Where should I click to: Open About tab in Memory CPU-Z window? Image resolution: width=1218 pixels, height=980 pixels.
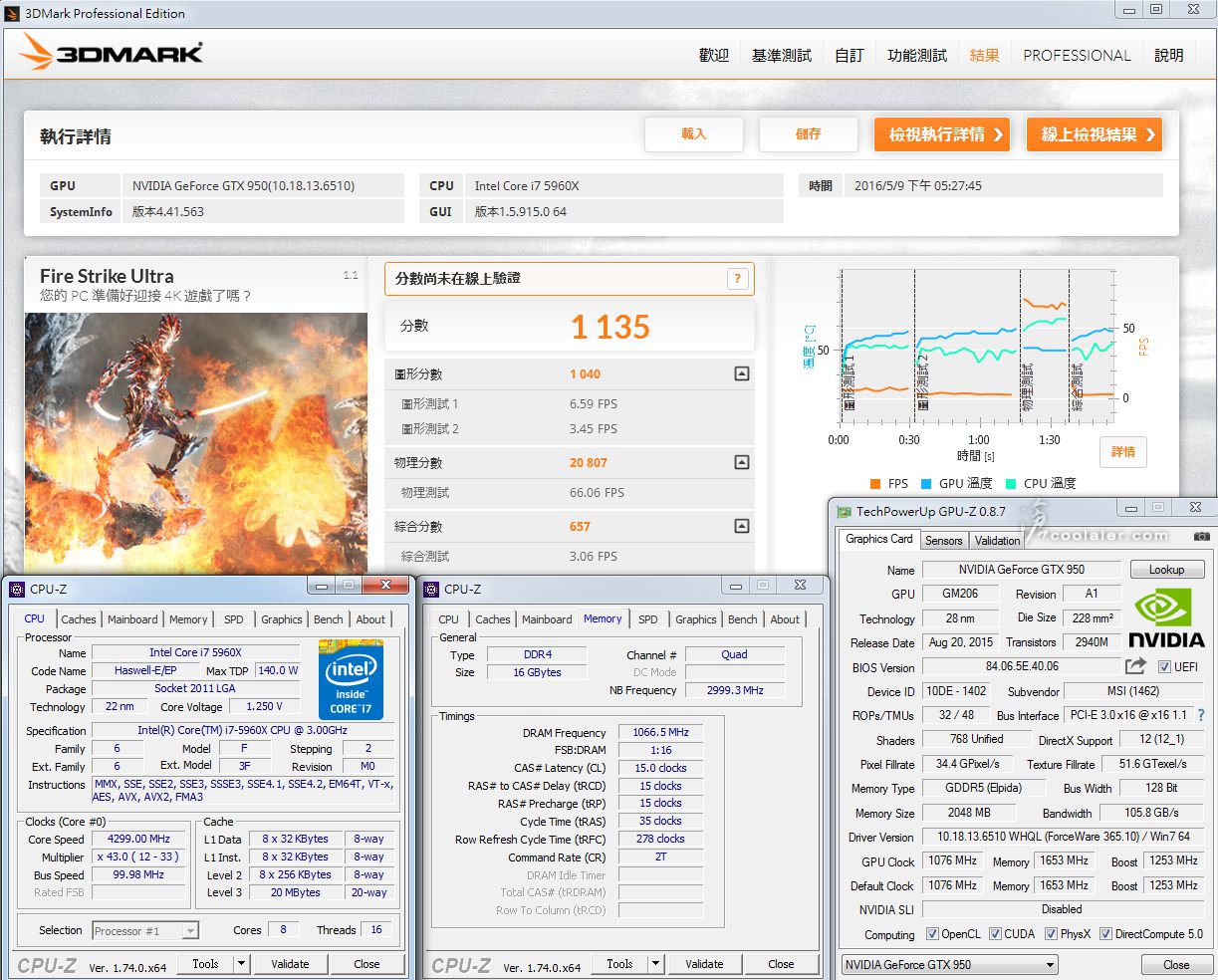click(x=785, y=619)
